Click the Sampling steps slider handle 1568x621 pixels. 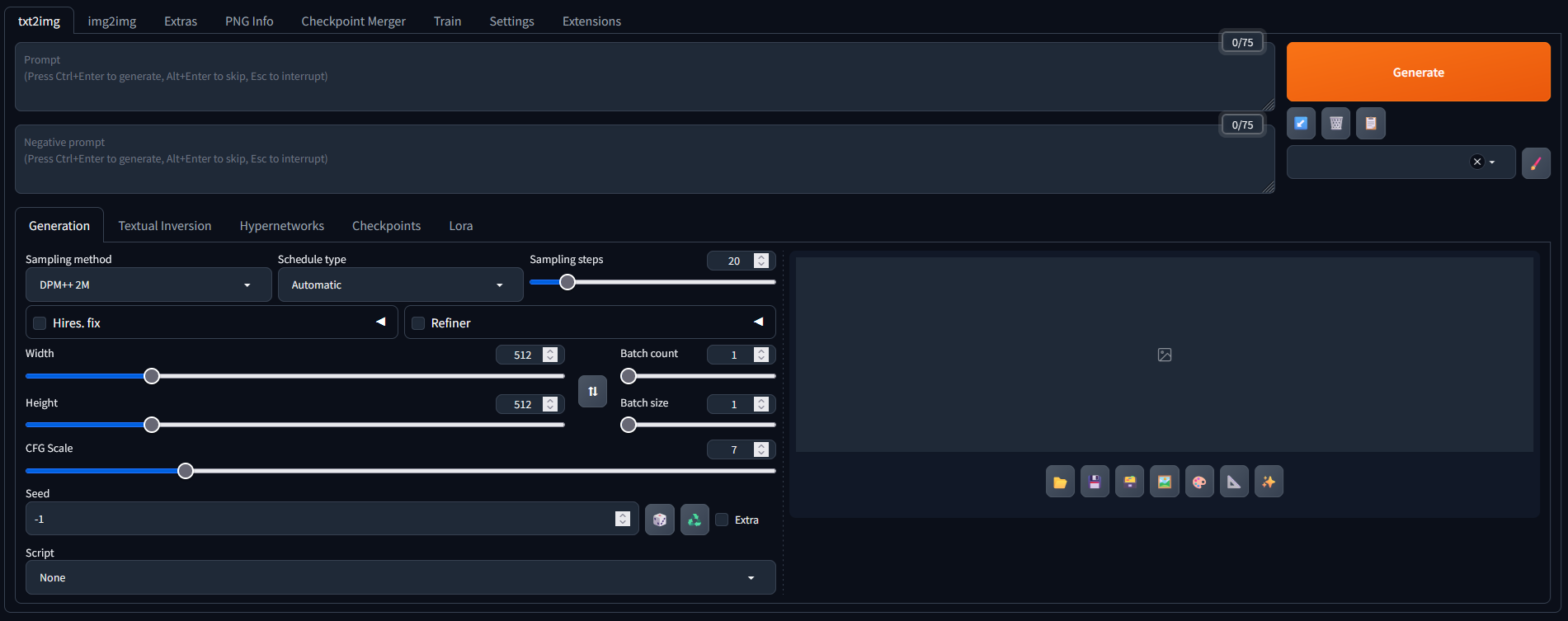[567, 282]
